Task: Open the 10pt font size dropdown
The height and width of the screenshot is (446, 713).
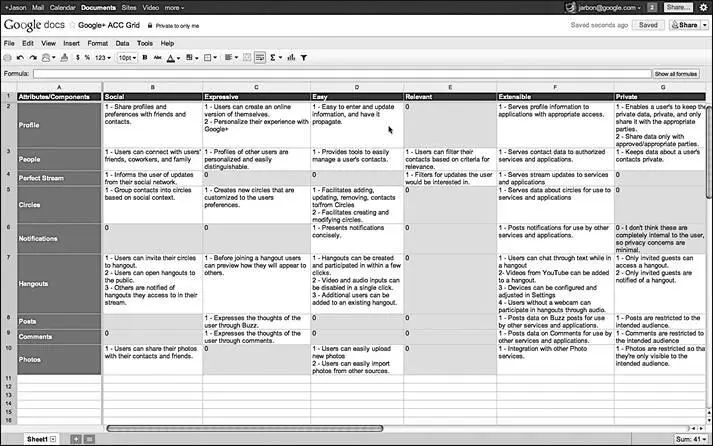Action: [127, 58]
